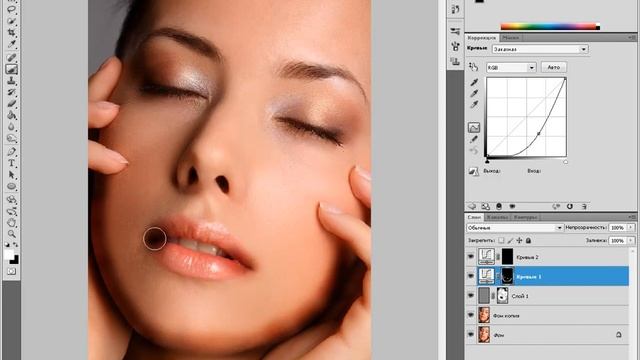This screenshot has height=360, width=640.
Task: Open the Заливка slider arrow
Action: click(631, 241)
